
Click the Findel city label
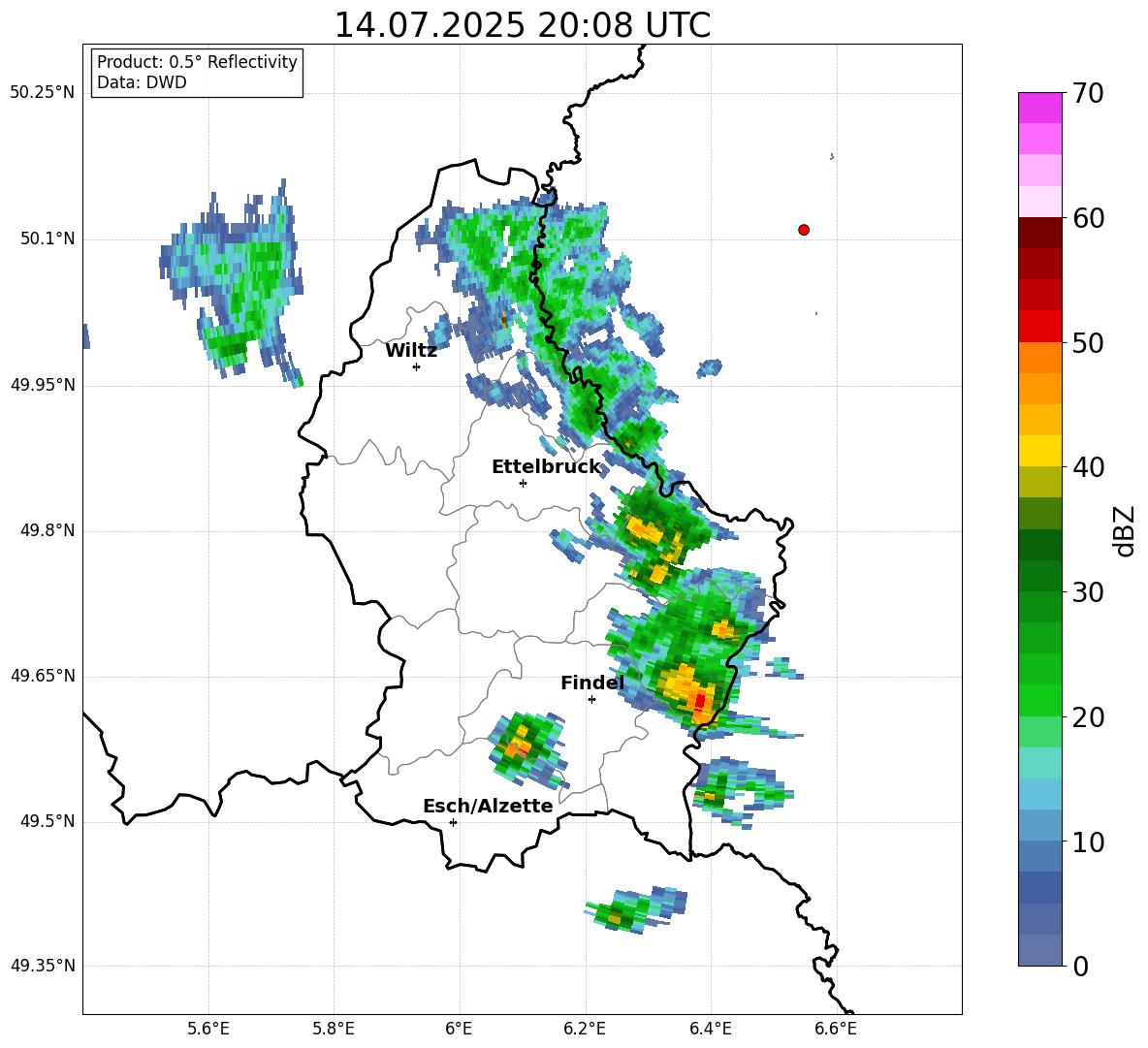(592, 683)
